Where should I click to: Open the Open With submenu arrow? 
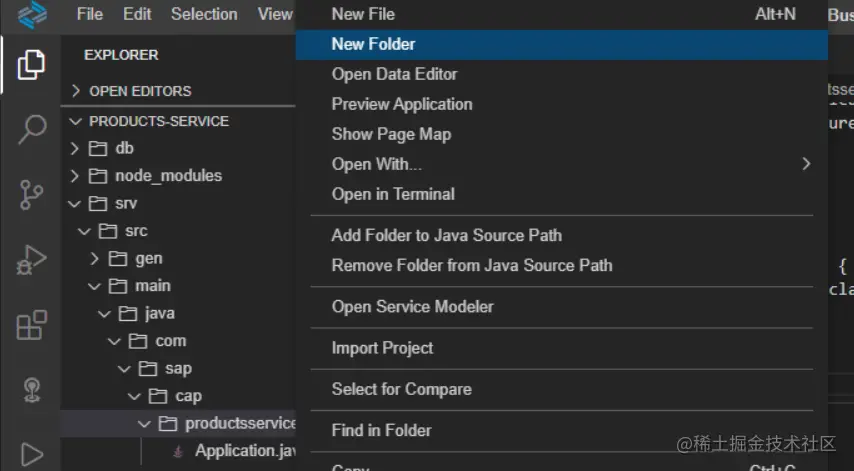806,164
